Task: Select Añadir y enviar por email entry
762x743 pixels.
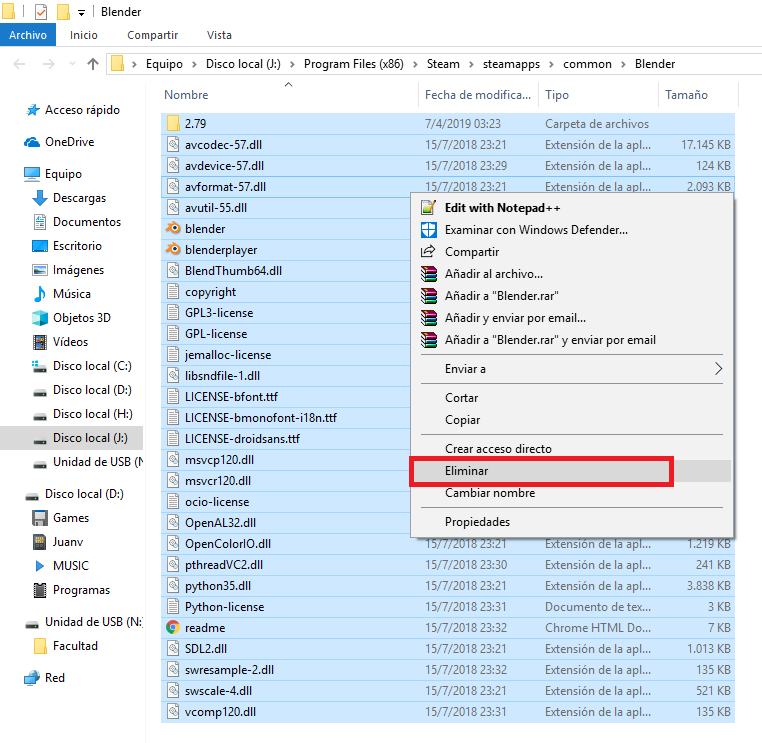Action: 572,318
